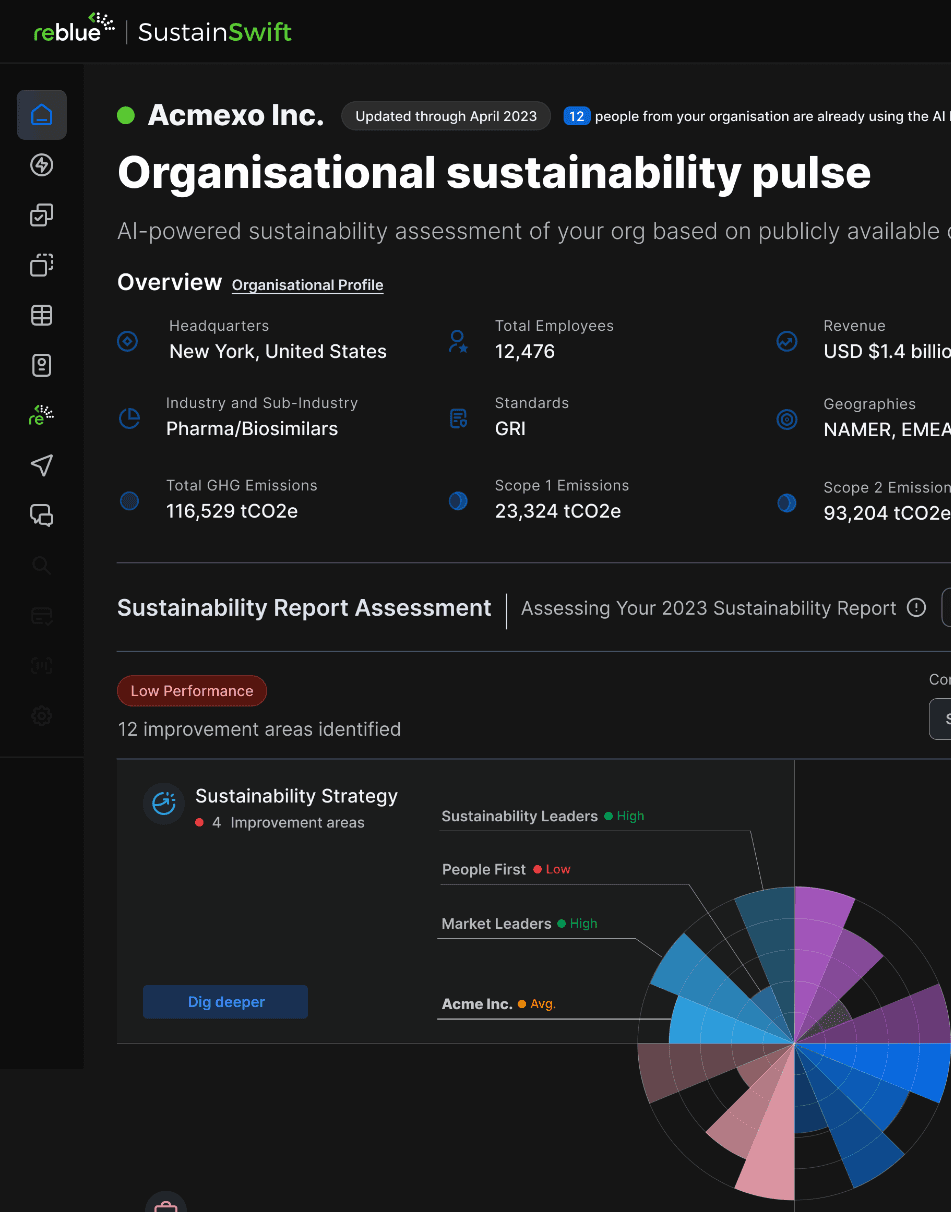Select the People First chart label
951x1212 pixels.
484,870
